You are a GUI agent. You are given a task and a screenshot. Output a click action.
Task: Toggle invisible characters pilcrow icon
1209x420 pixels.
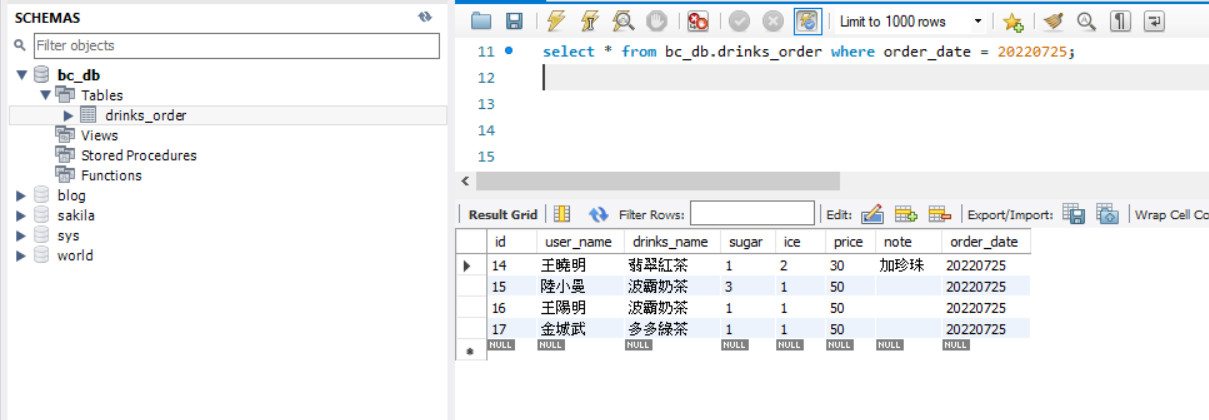point(1121,21)
